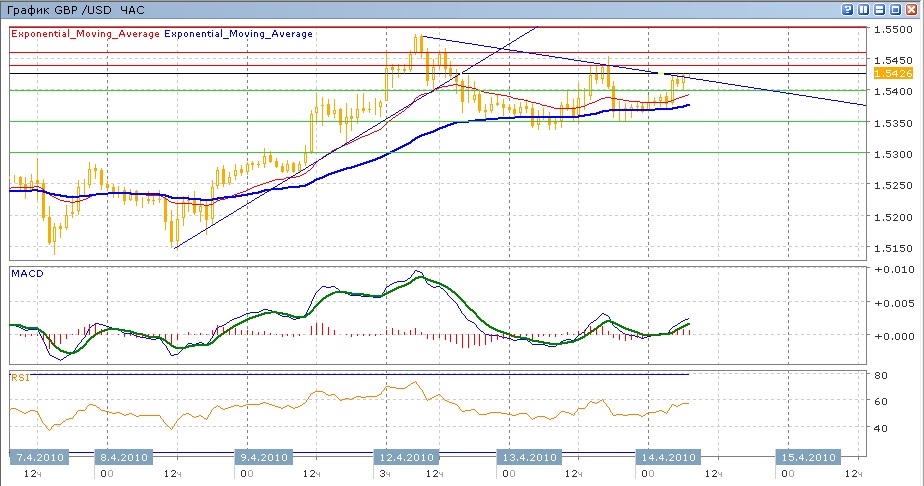
Task: Select the 15.4.2010 date marker
Action: tap(807, 457)
